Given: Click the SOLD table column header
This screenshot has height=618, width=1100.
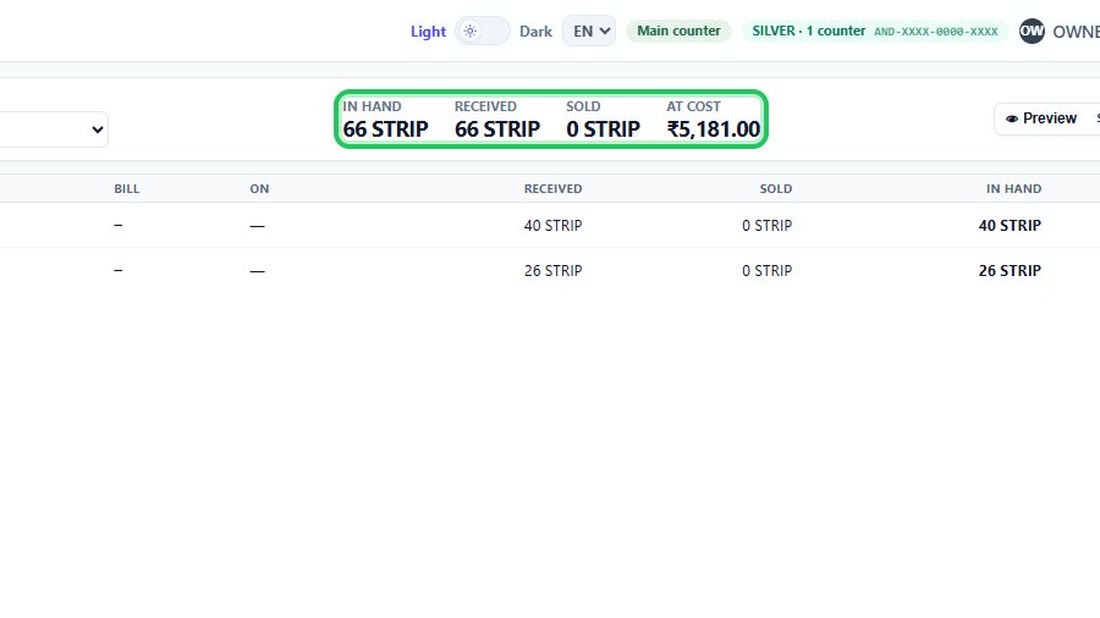Looking at the screenshot, I should (x=776, y=189).
